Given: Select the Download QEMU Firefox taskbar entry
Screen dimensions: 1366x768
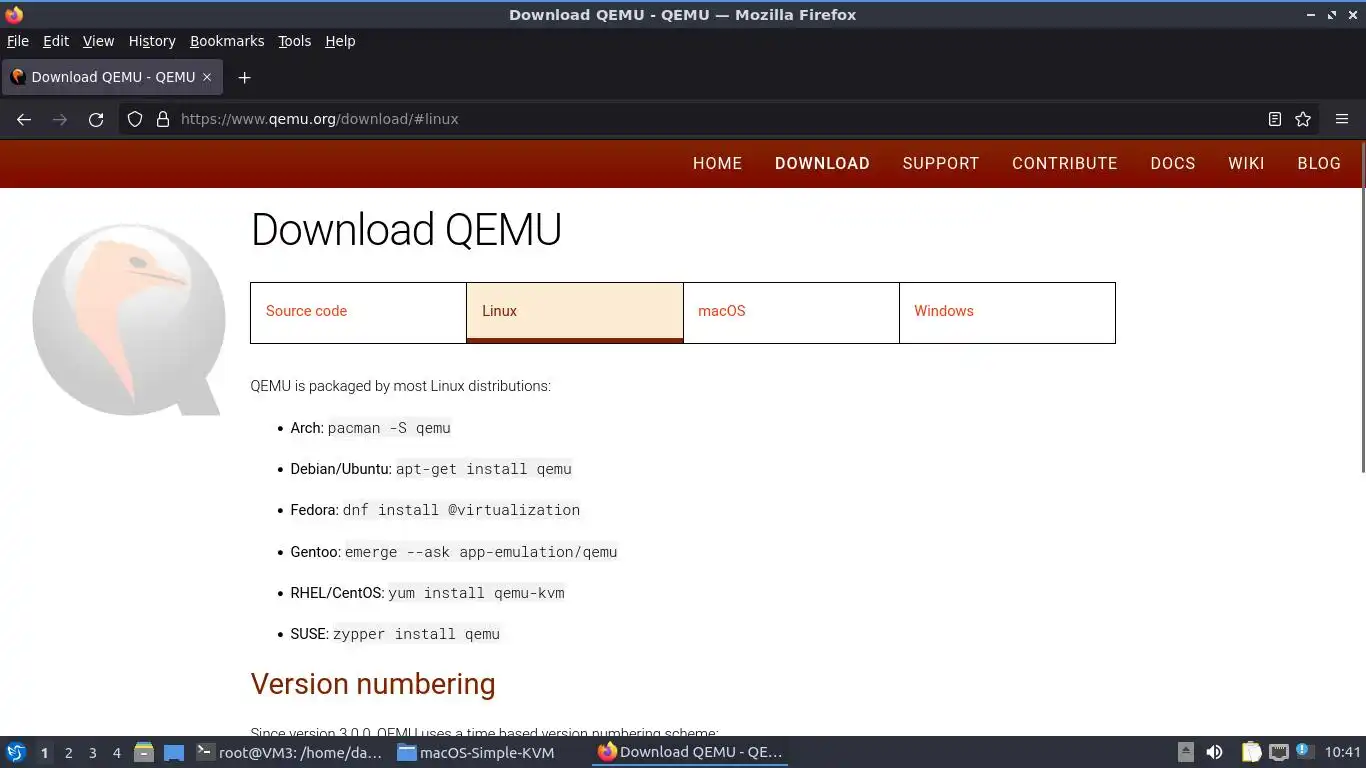Looking at the screenshot, I should tap(690, 752).
